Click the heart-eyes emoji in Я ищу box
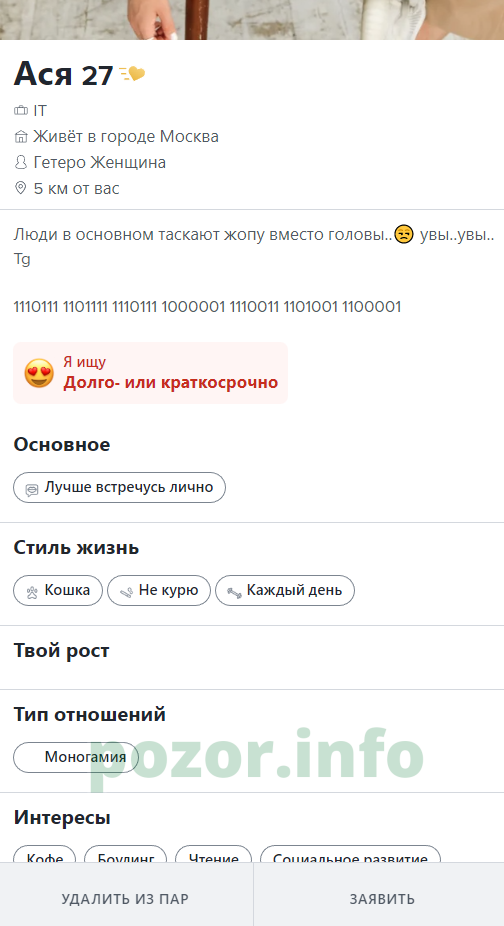Screen dimensions: 504x926 [39, 373]
